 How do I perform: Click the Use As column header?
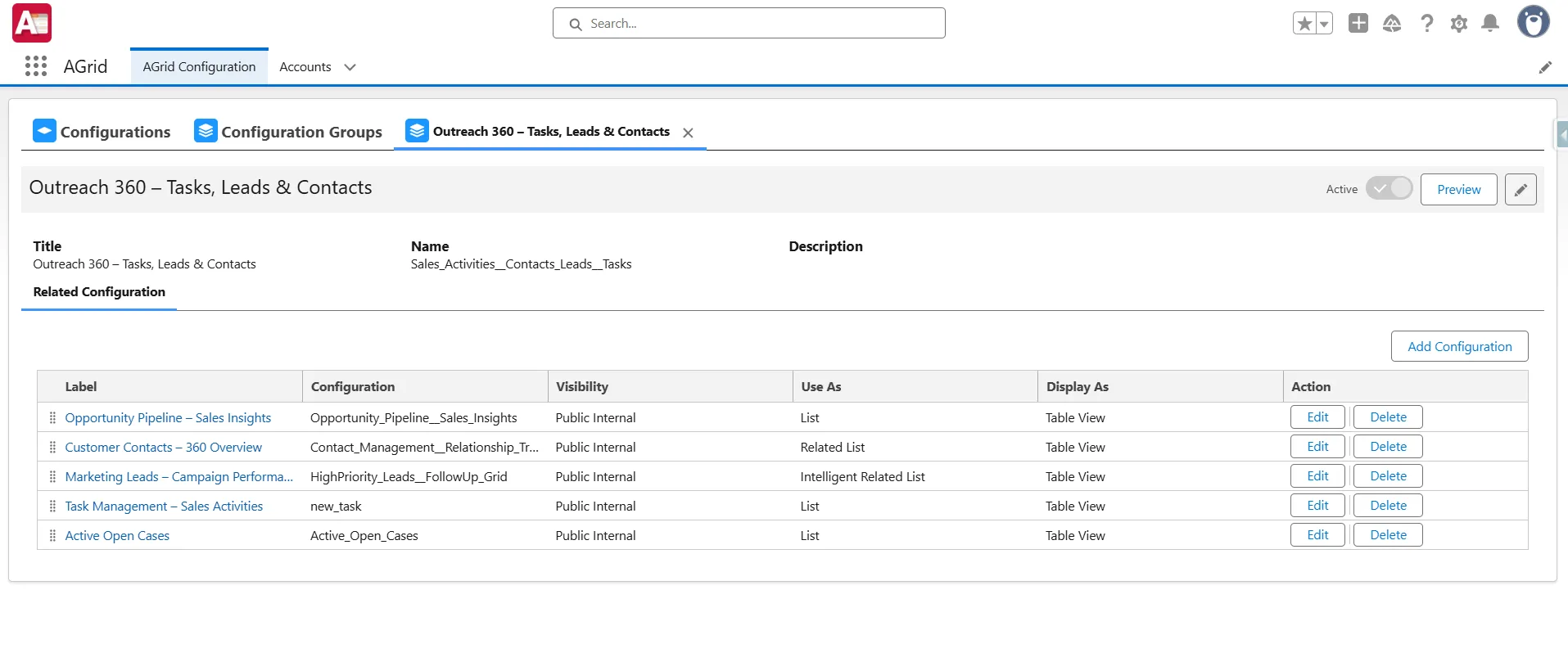(x=915, y=386)
